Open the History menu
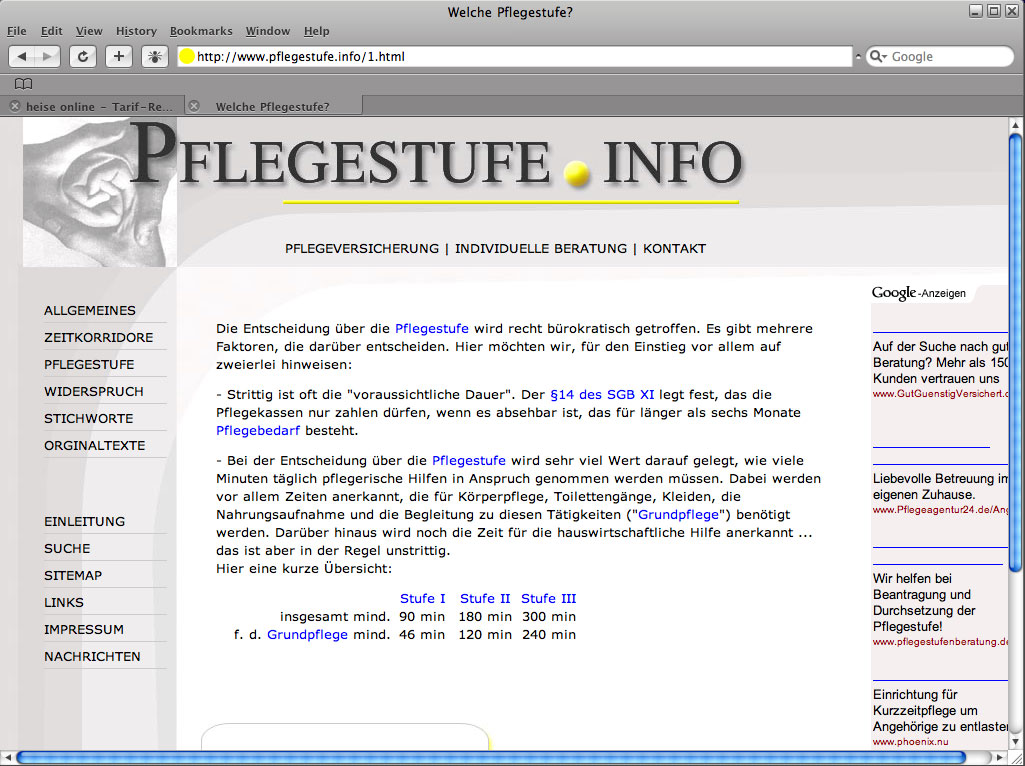 click(136, 31)
